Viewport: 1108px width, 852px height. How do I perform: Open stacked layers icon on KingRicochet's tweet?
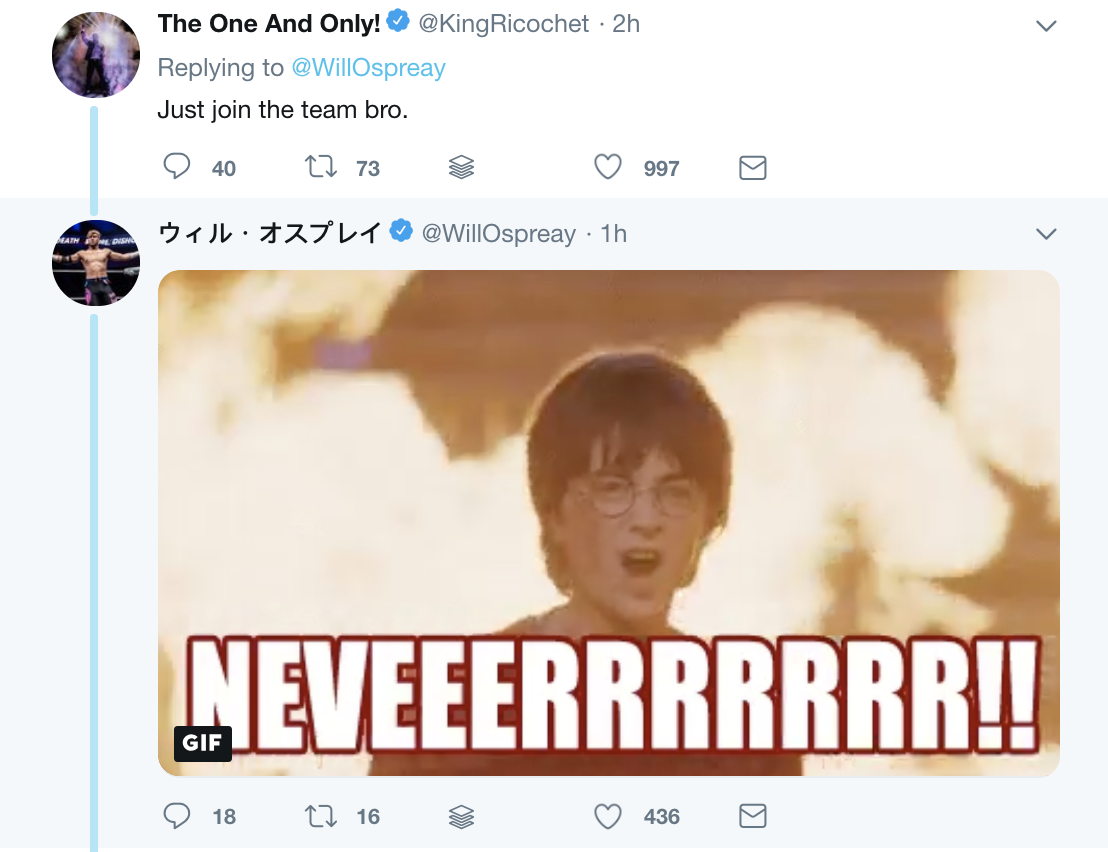(461, 167)
